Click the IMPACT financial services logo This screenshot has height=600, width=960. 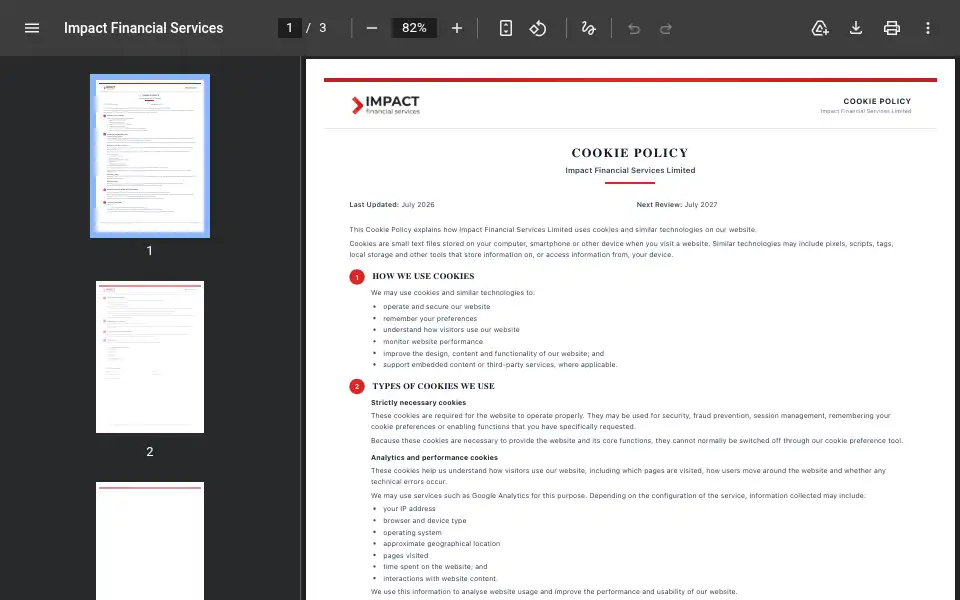point(386,105)
